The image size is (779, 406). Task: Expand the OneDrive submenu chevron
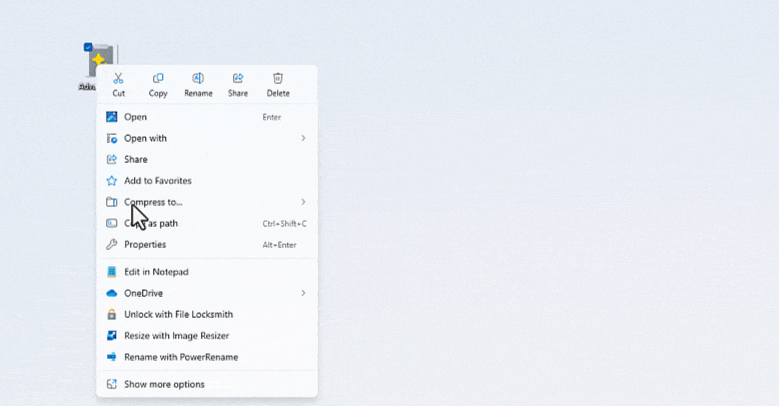303,293
